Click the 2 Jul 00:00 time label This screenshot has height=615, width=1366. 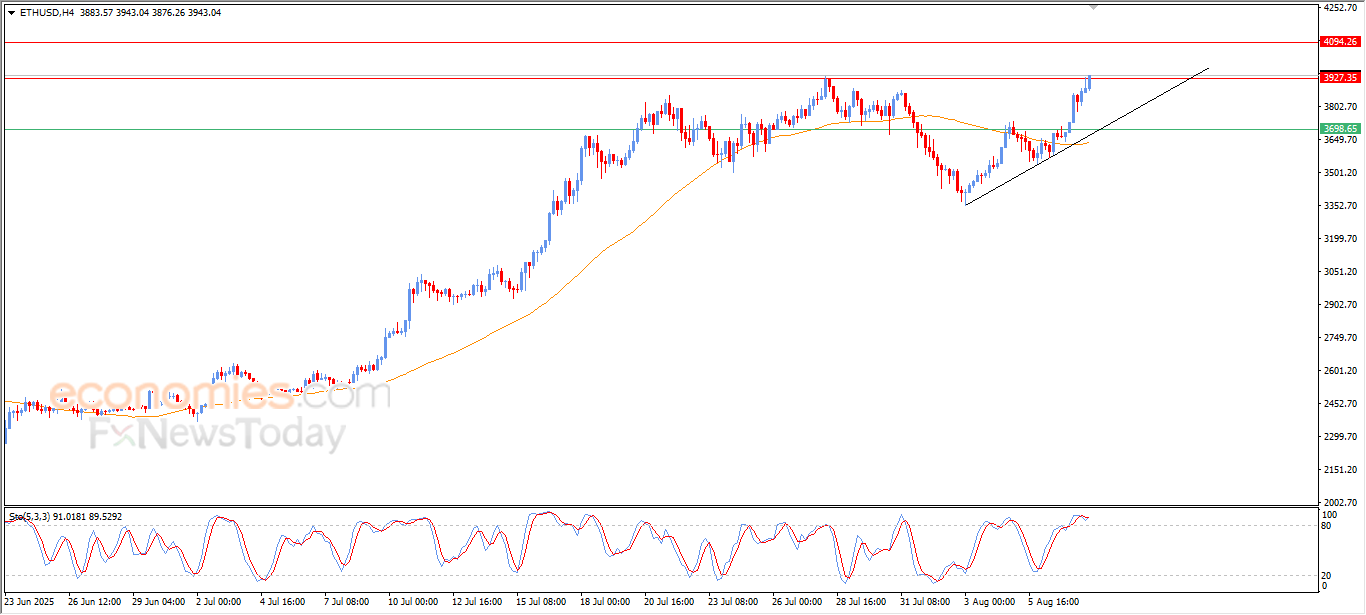tap(220, 602)
